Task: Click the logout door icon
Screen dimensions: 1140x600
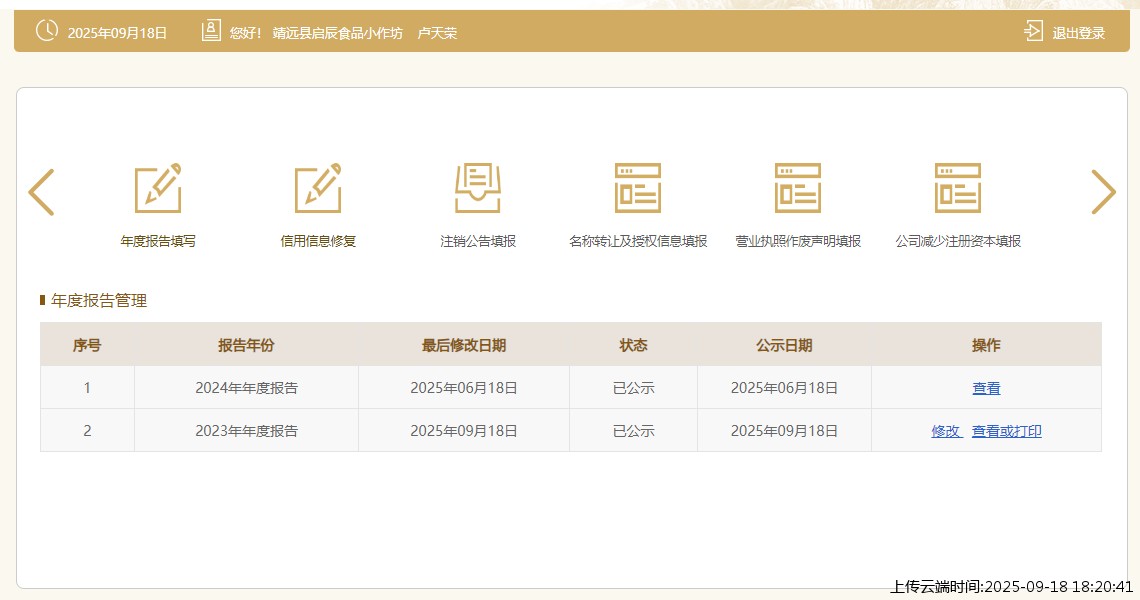Action: [1033, 31]
